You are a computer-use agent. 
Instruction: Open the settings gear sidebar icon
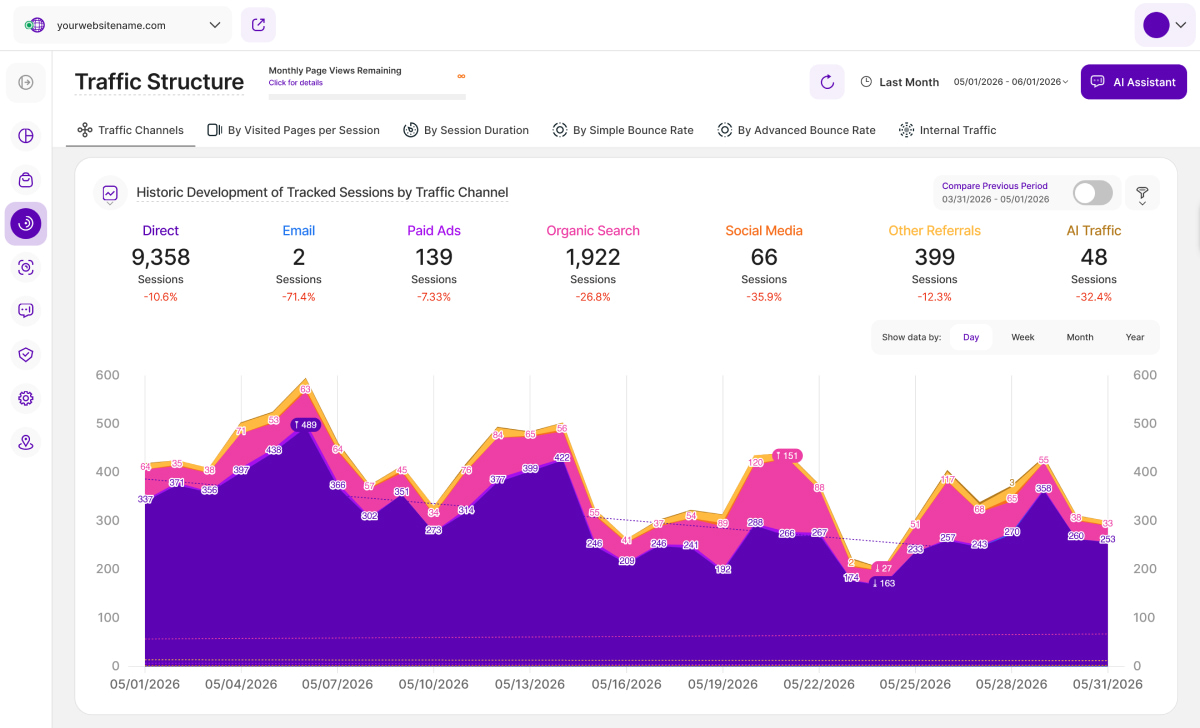(x=26, y=398)
